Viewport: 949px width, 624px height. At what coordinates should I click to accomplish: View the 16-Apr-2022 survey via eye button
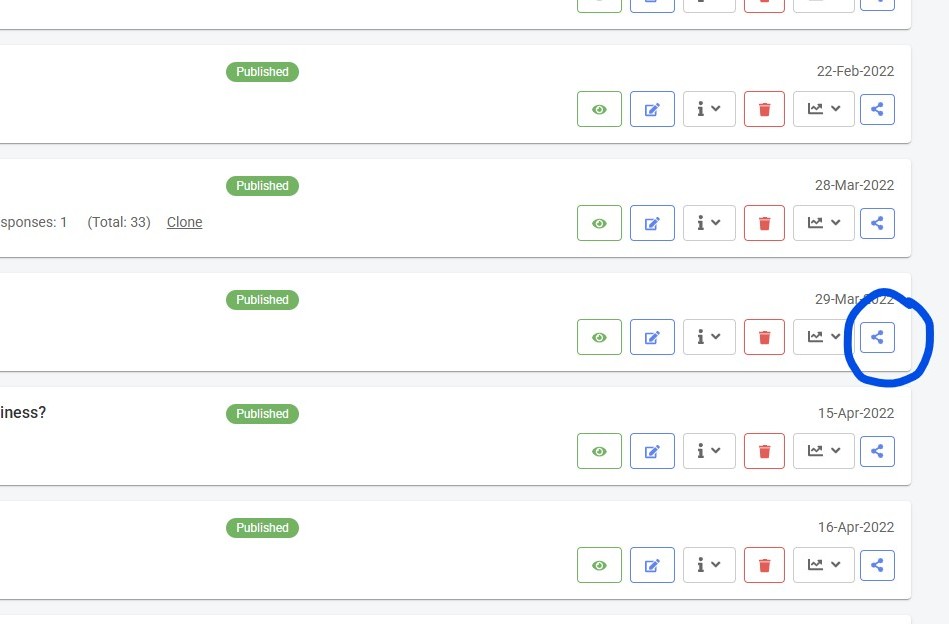tap(599, 565)
